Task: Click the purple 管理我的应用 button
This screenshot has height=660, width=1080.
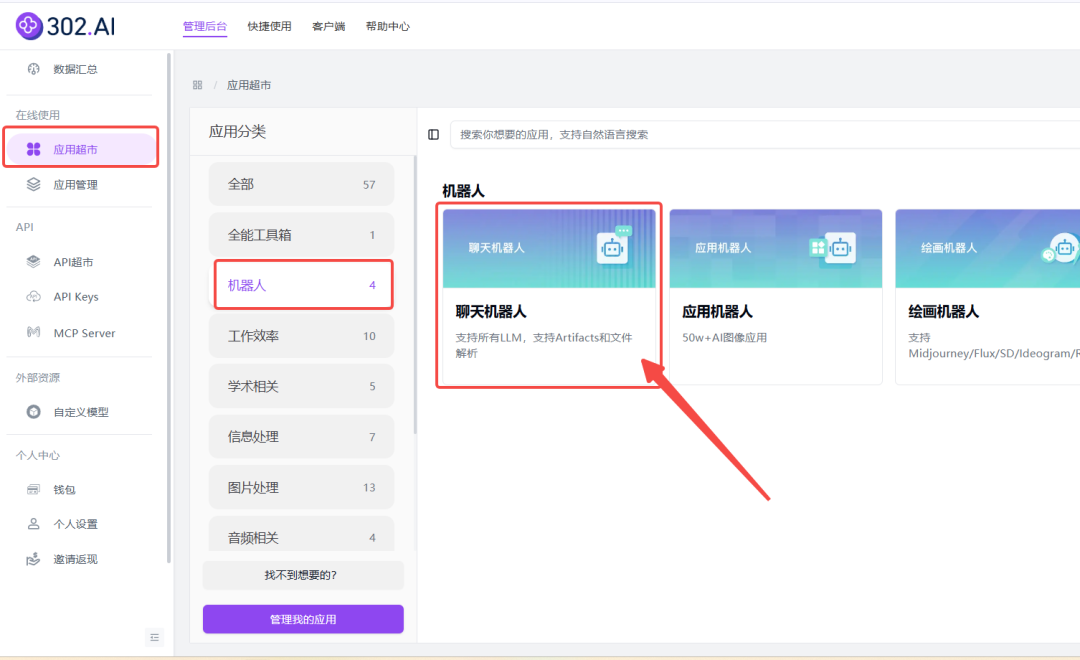Action: coord(303,619)
